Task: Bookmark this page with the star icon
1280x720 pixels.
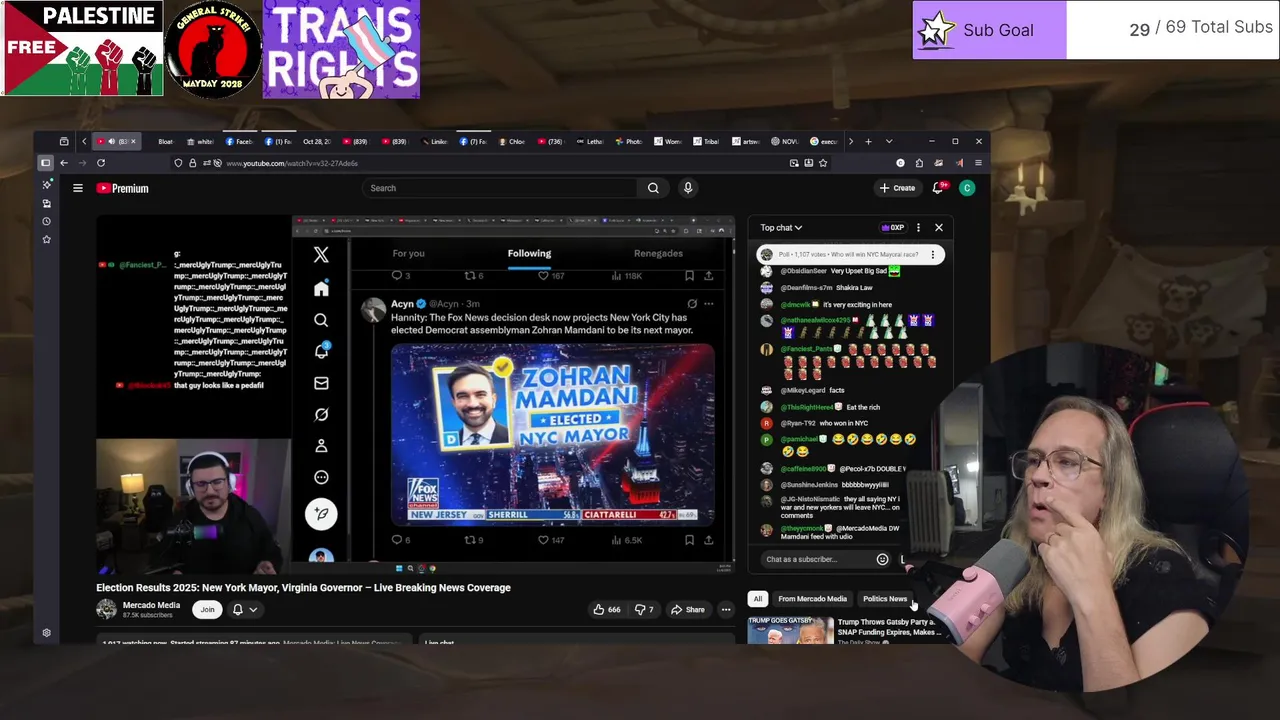Action: [823, 163]
